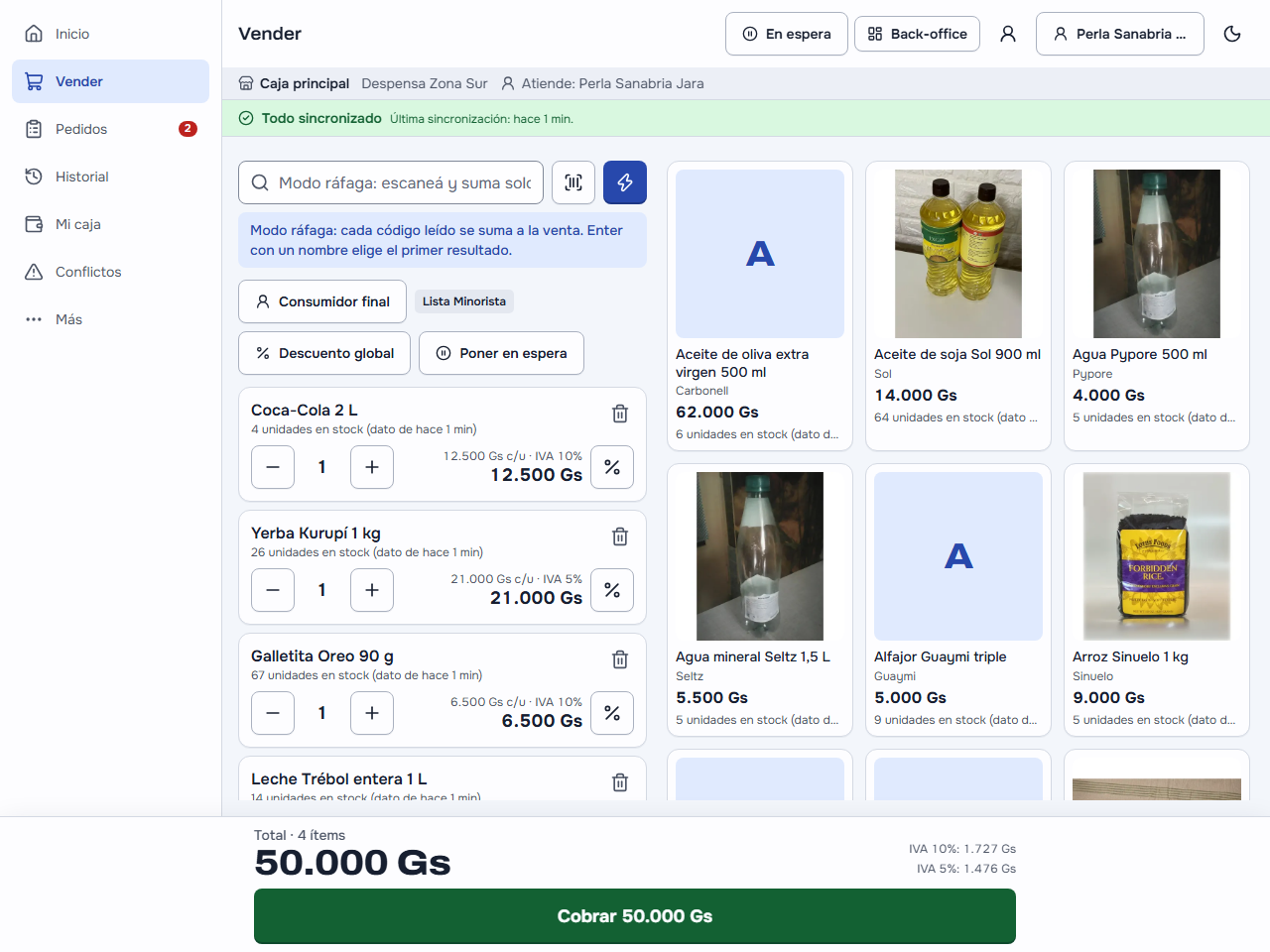
Task: Click the Lista Minorista price list tag
Action: coord(464,301)
